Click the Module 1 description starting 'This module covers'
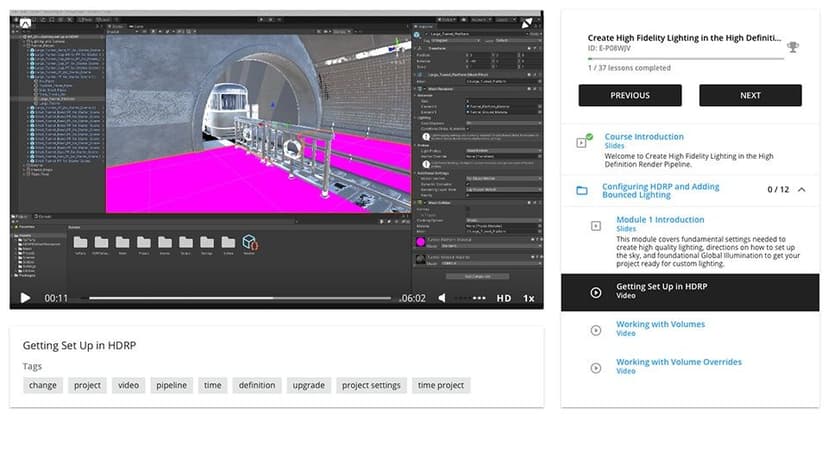 pos(708,251)
